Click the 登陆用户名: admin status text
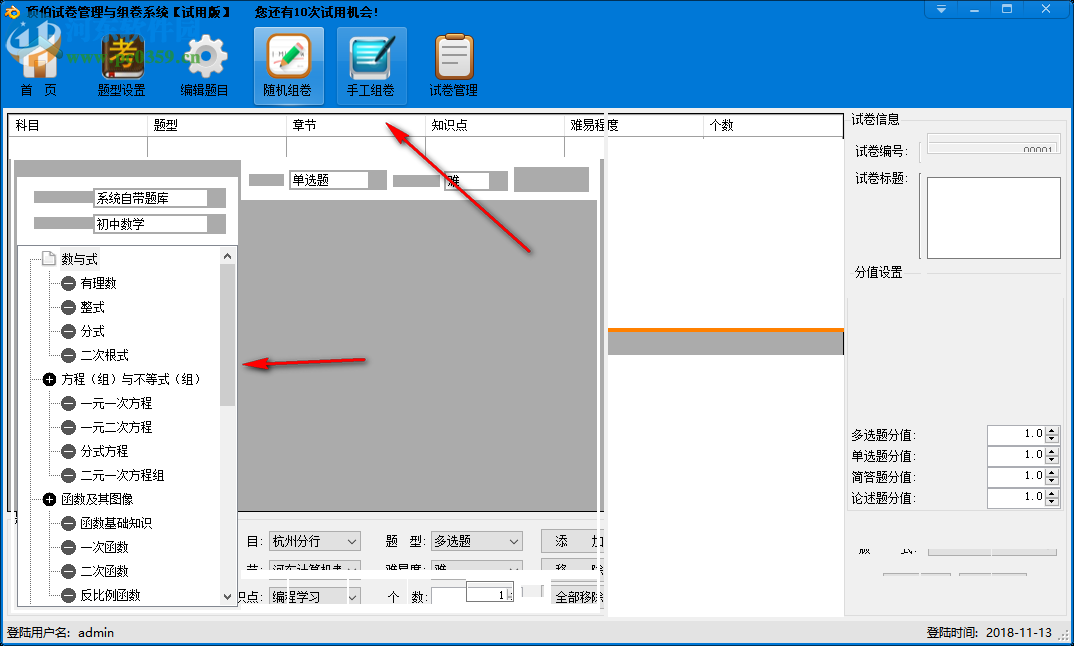Viewport: 1074px width, 646px height. pos(60,632)
